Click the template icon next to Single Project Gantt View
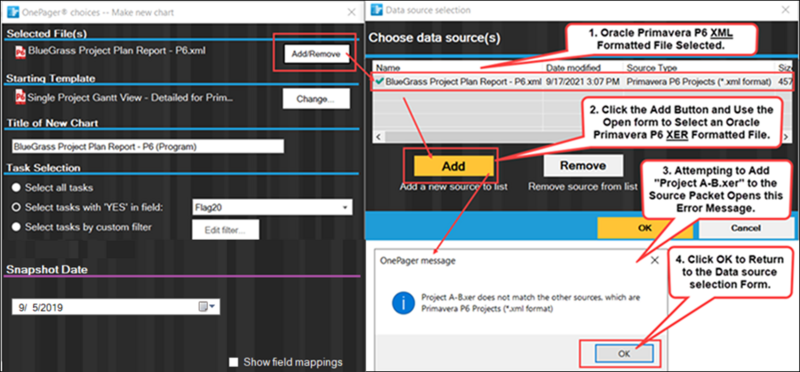Screen dimensions: 800x372 [x=21, y=96]
